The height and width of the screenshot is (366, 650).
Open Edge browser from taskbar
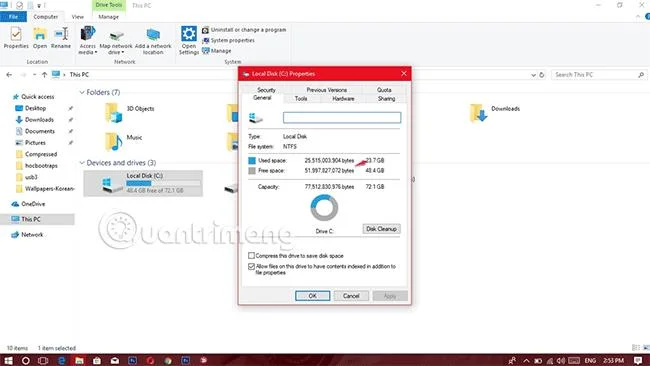61,360
